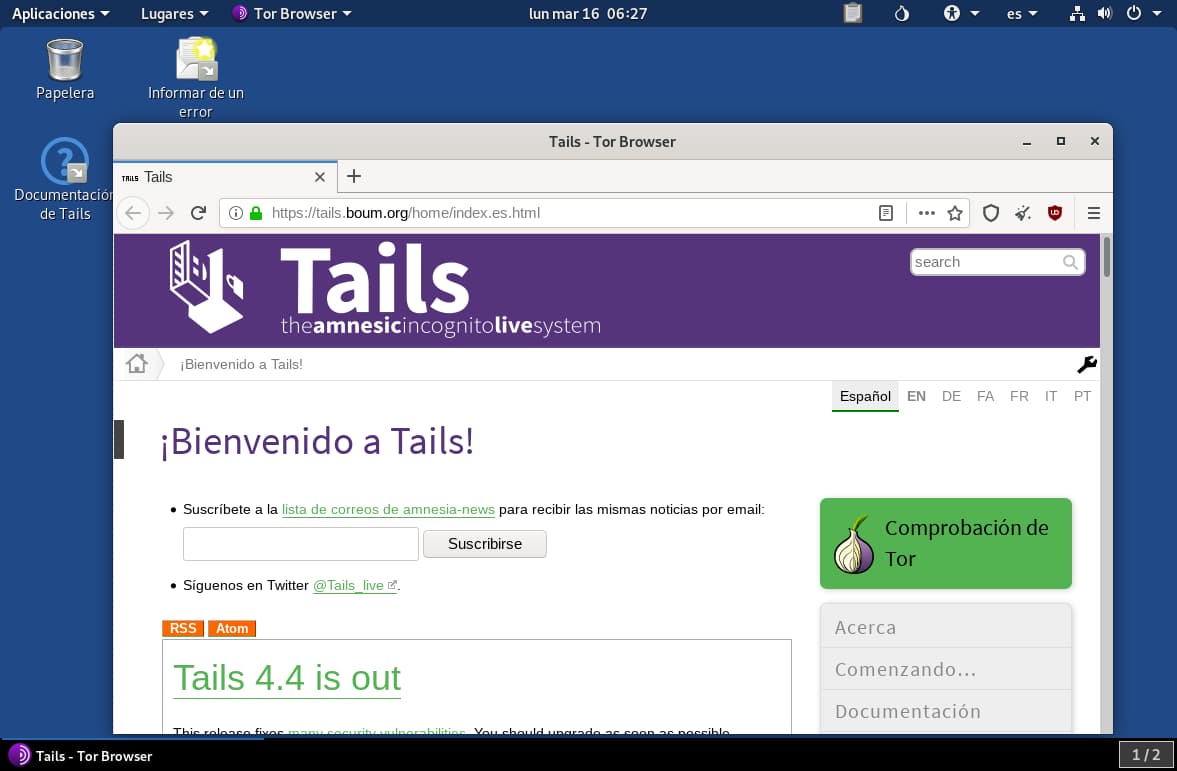
Task: Open the Firefox hamburger menu
Action: (x=1094, y=213)
